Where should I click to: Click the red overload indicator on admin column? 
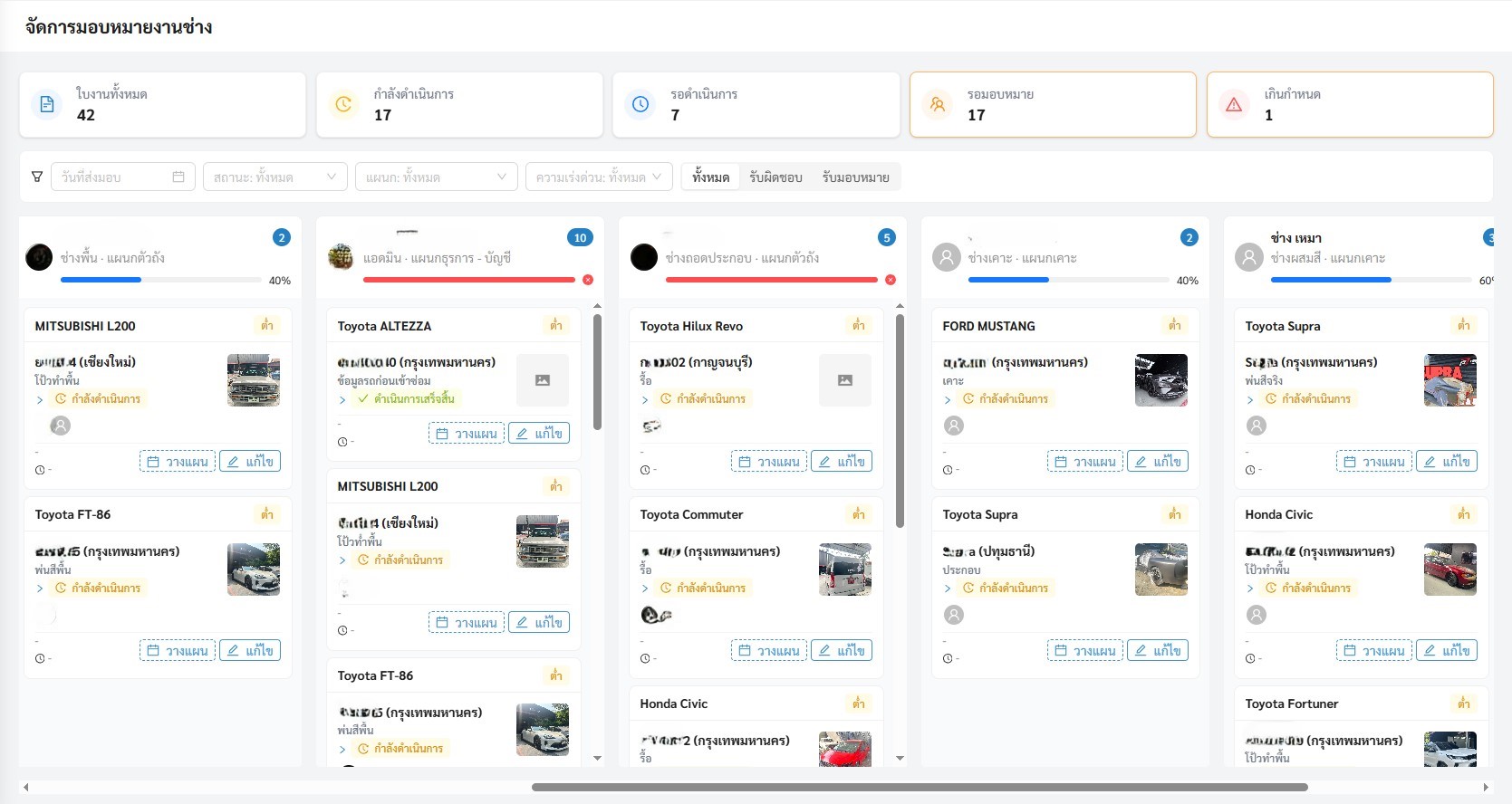pos(588,280)
